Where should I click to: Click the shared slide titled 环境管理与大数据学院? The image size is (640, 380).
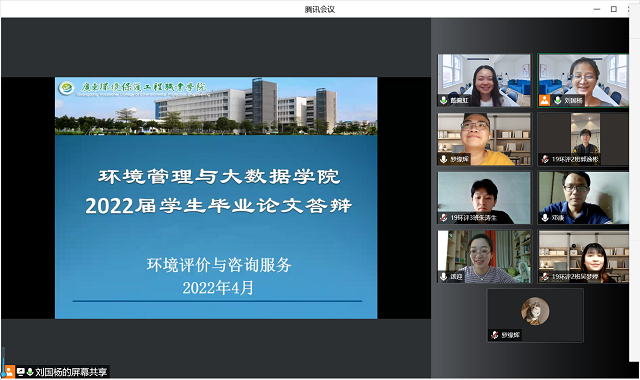216,198
